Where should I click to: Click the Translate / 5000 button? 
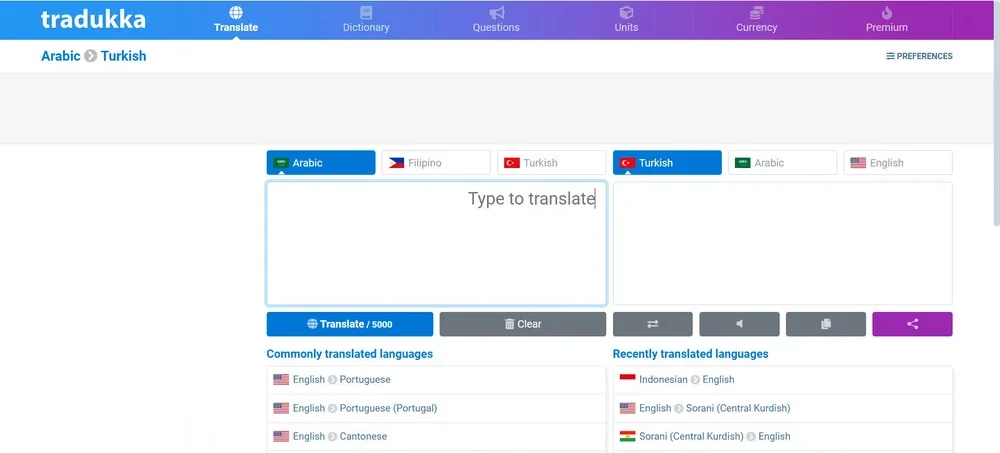pos(349,324)
